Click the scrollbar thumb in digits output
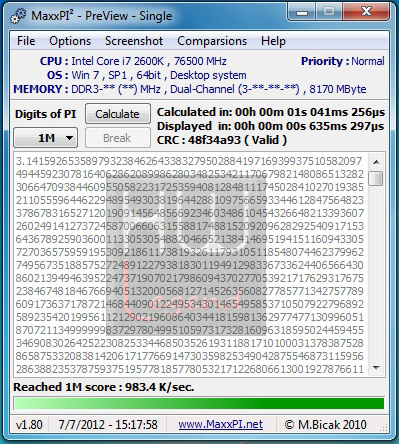The image size is (399, 444). (x=376, y=178)
